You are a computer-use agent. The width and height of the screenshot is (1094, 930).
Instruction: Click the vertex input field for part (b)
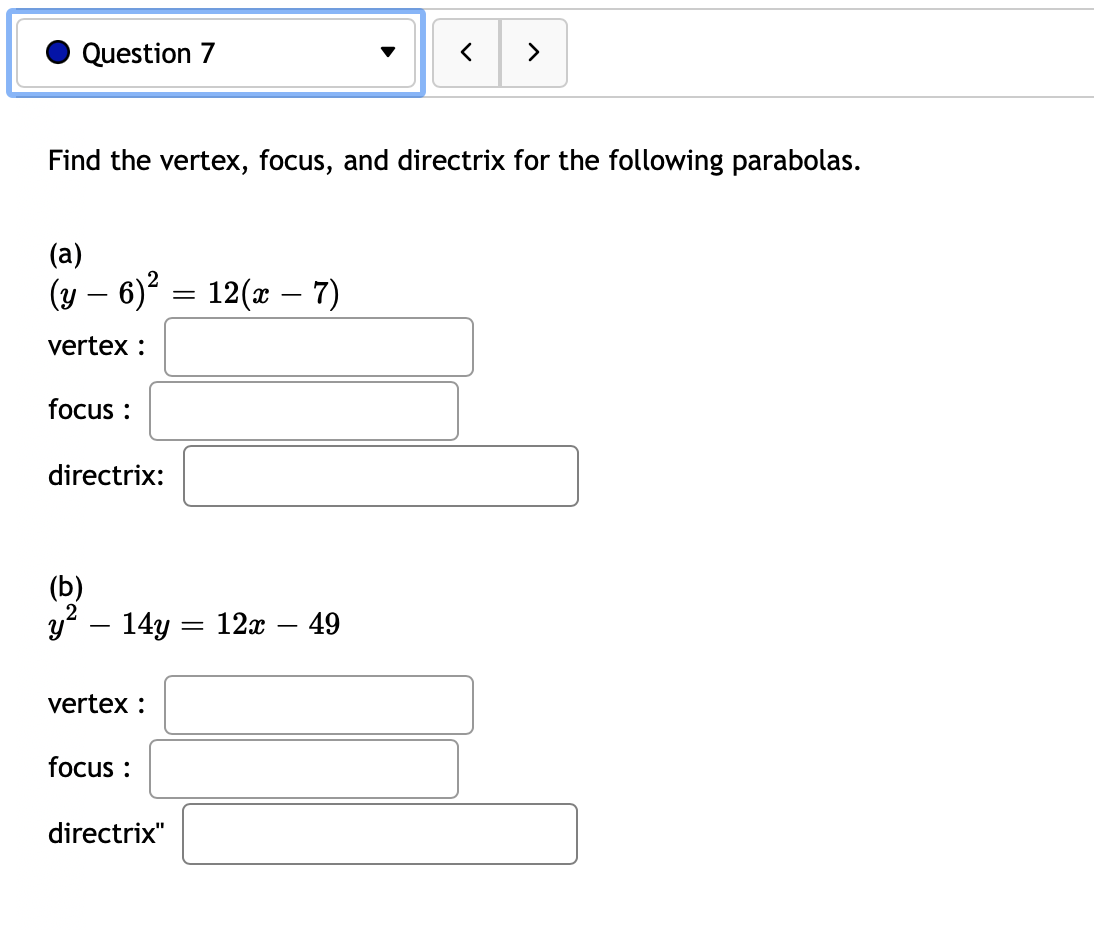pos(318,705)
